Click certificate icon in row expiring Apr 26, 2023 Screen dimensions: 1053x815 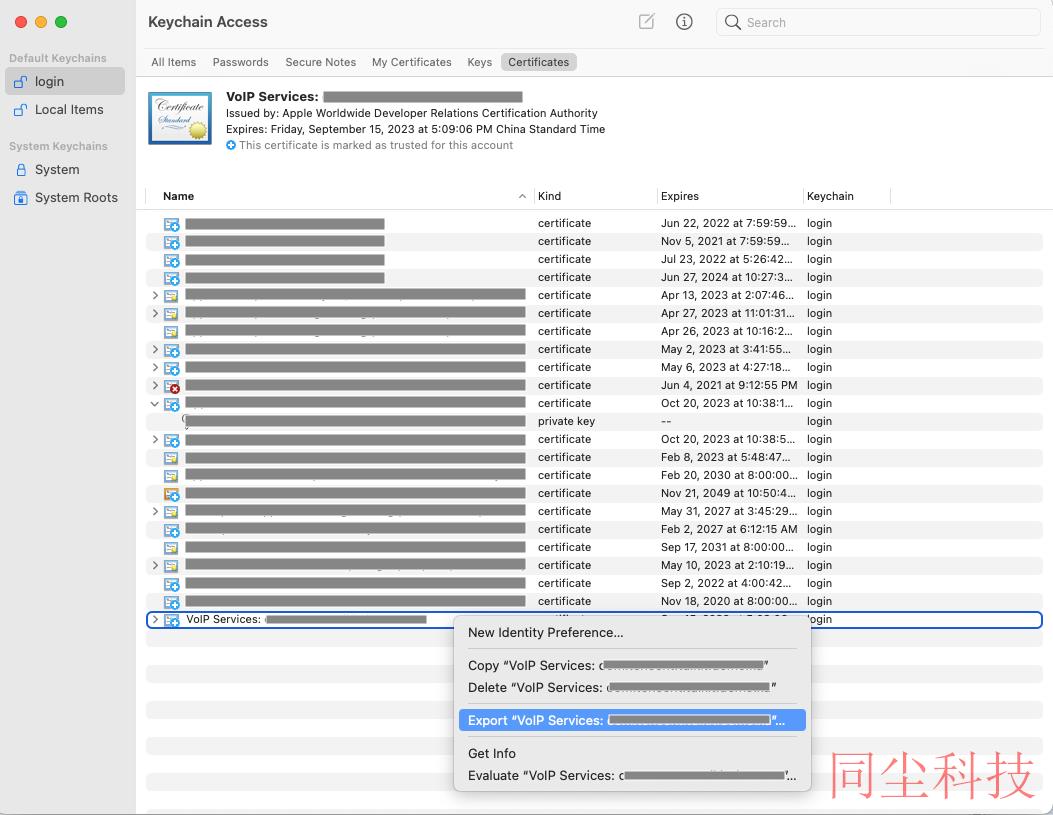click(x=171, y=332)
